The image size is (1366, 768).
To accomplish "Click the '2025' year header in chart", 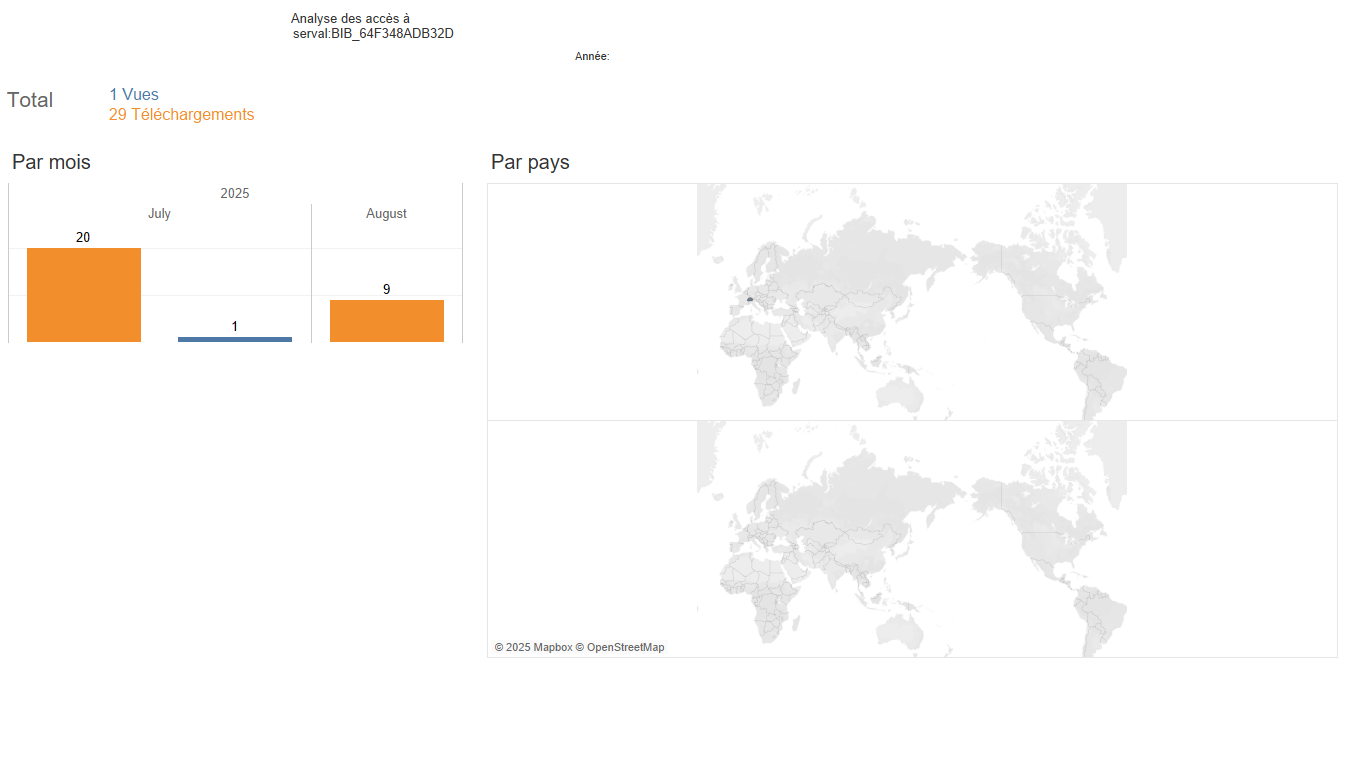I will (x=235, y=194).
